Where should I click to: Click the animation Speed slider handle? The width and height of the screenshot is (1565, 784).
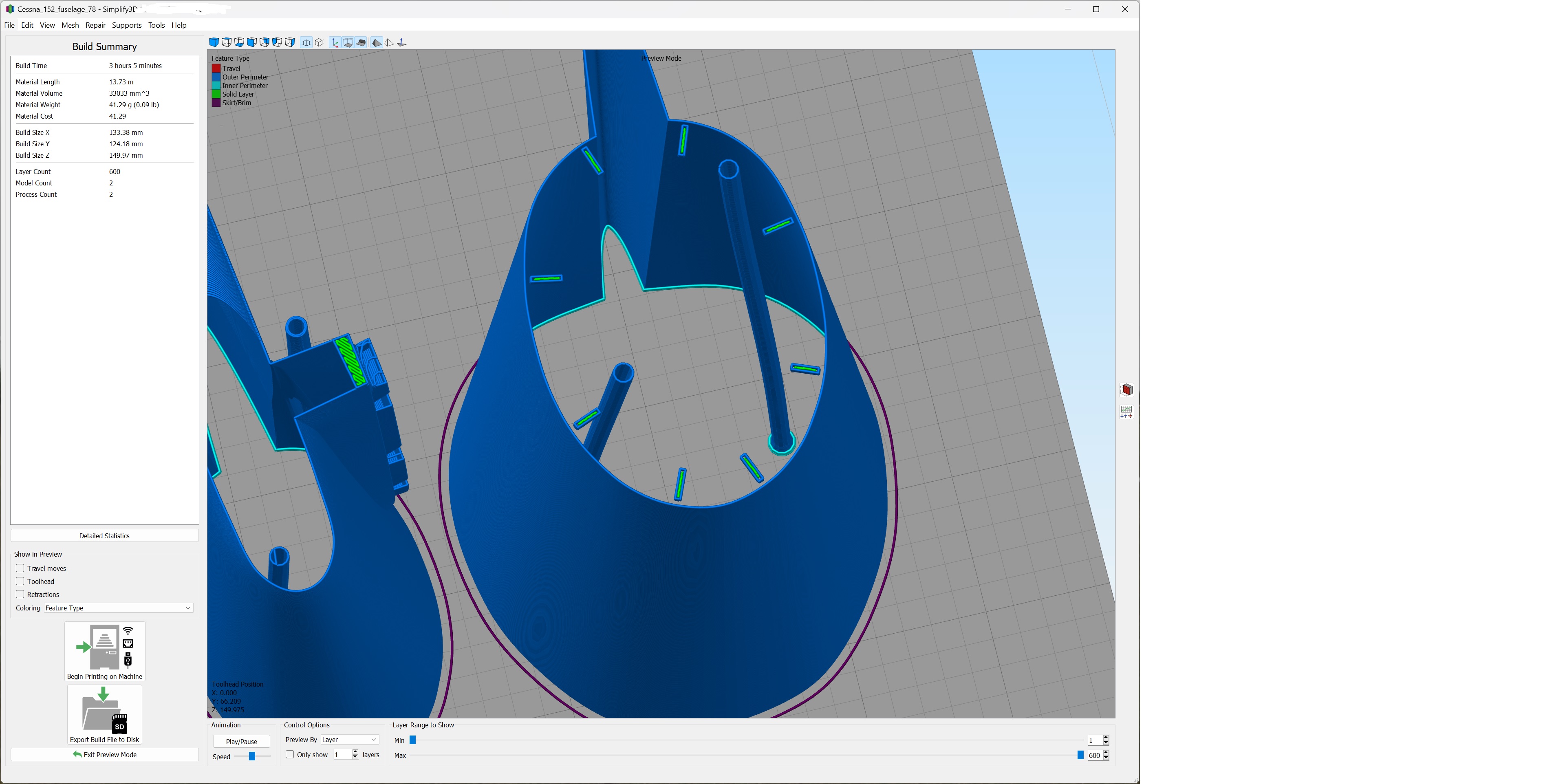[x=252, y=756]
